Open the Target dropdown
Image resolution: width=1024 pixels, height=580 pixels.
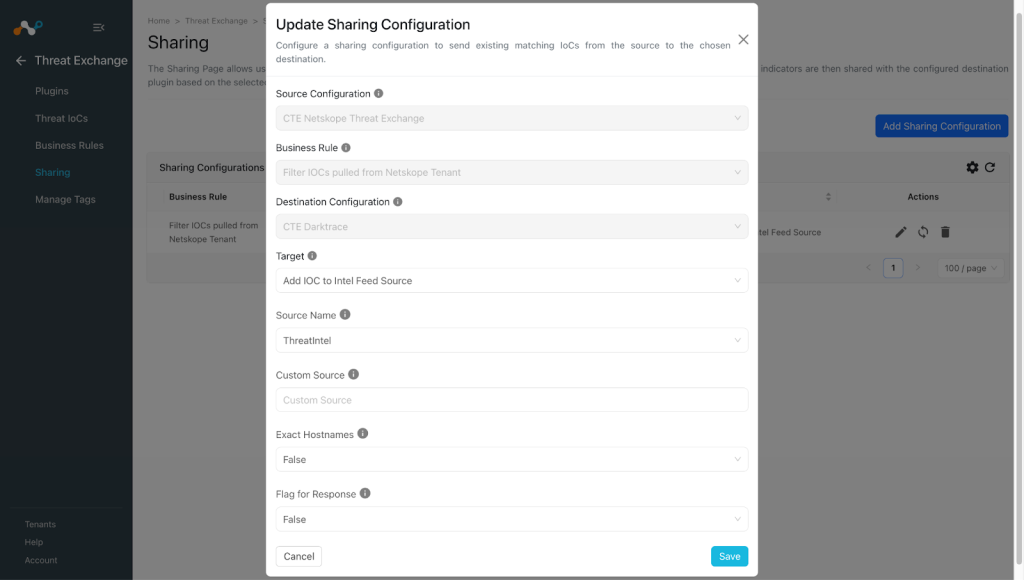[512, 281]
